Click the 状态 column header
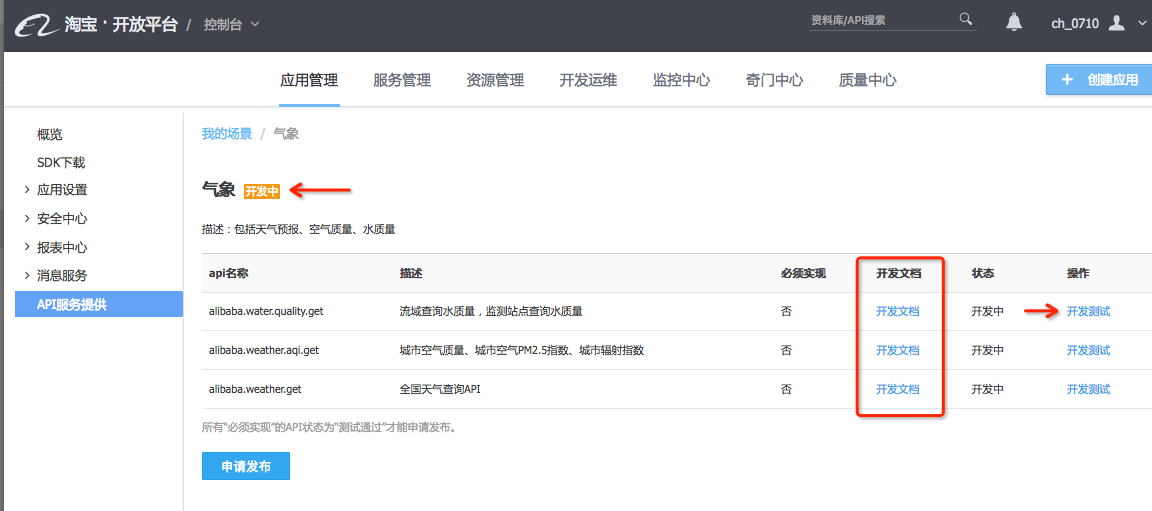Viewport: 1152px width, 511px height. pyautogui.click(x=983, y=273)
